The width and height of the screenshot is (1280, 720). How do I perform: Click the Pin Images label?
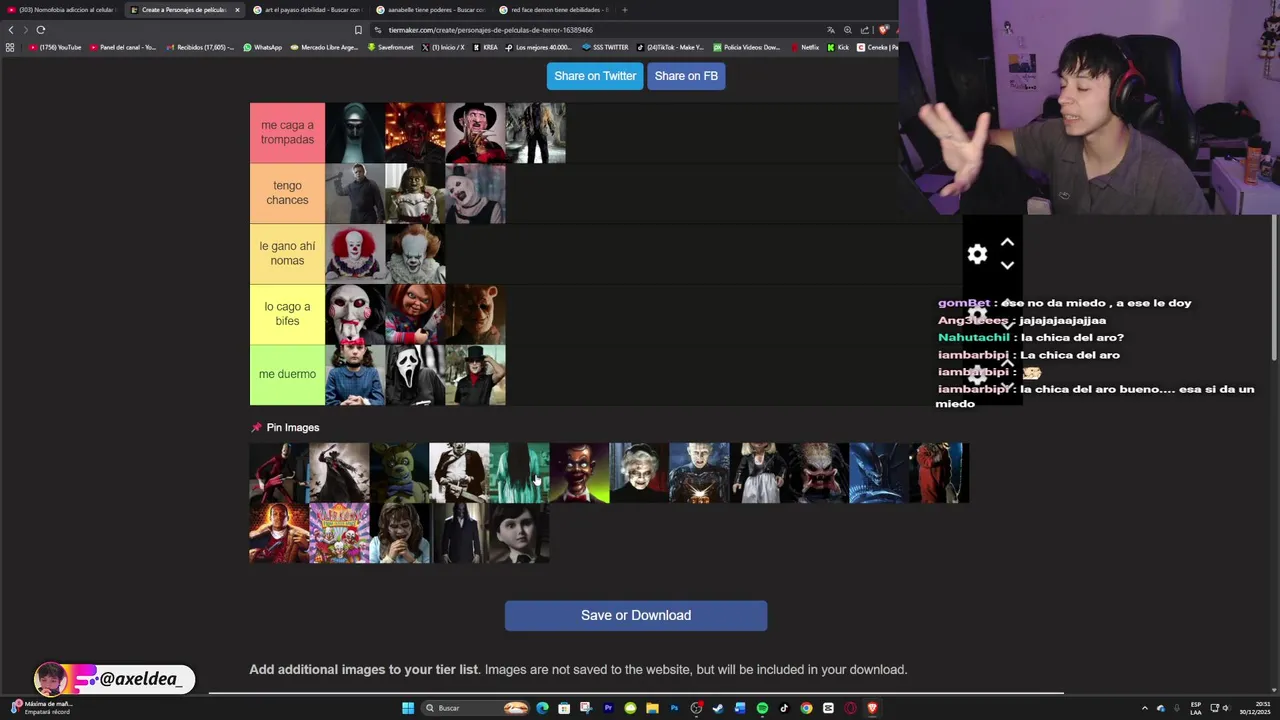click(293, 428)
